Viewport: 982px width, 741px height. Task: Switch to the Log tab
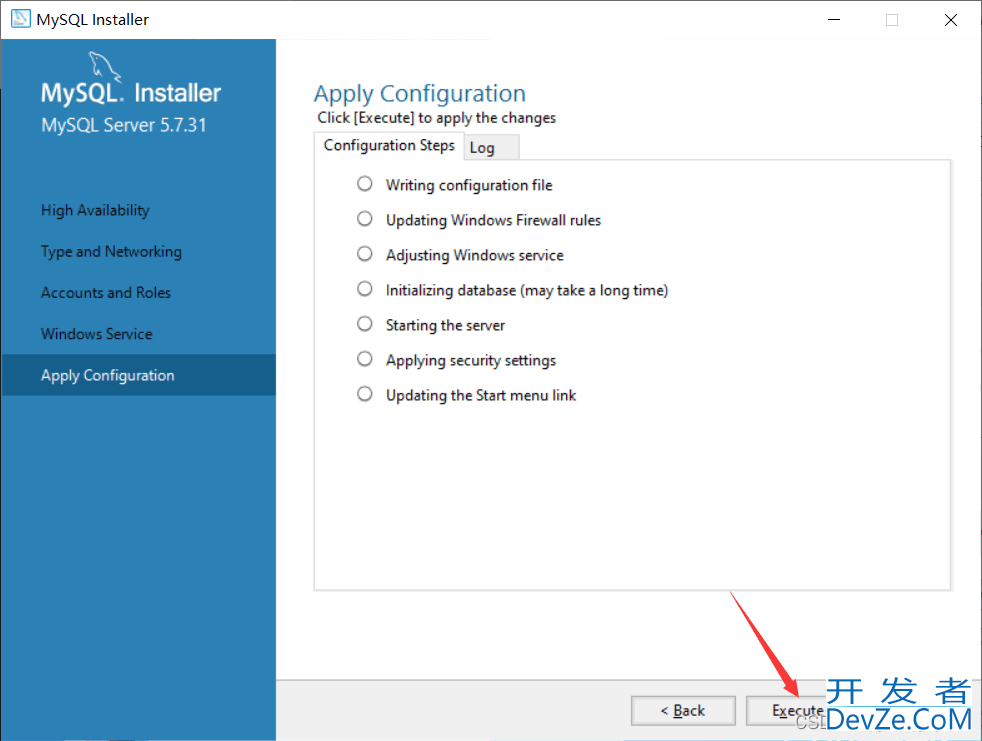click(x=491, y=148)
